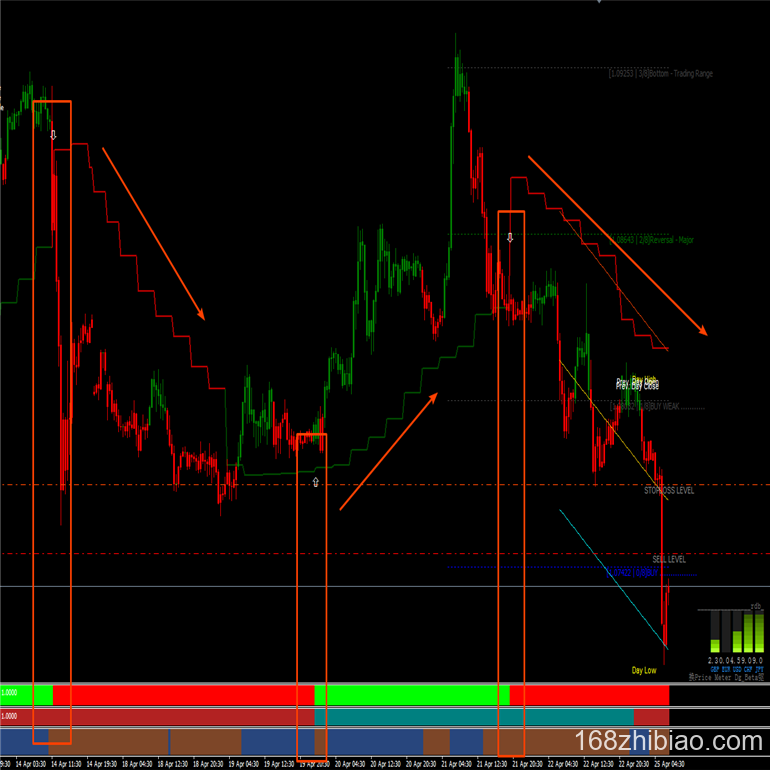Click the Reversal - Major level label

(x=651, y=240)
